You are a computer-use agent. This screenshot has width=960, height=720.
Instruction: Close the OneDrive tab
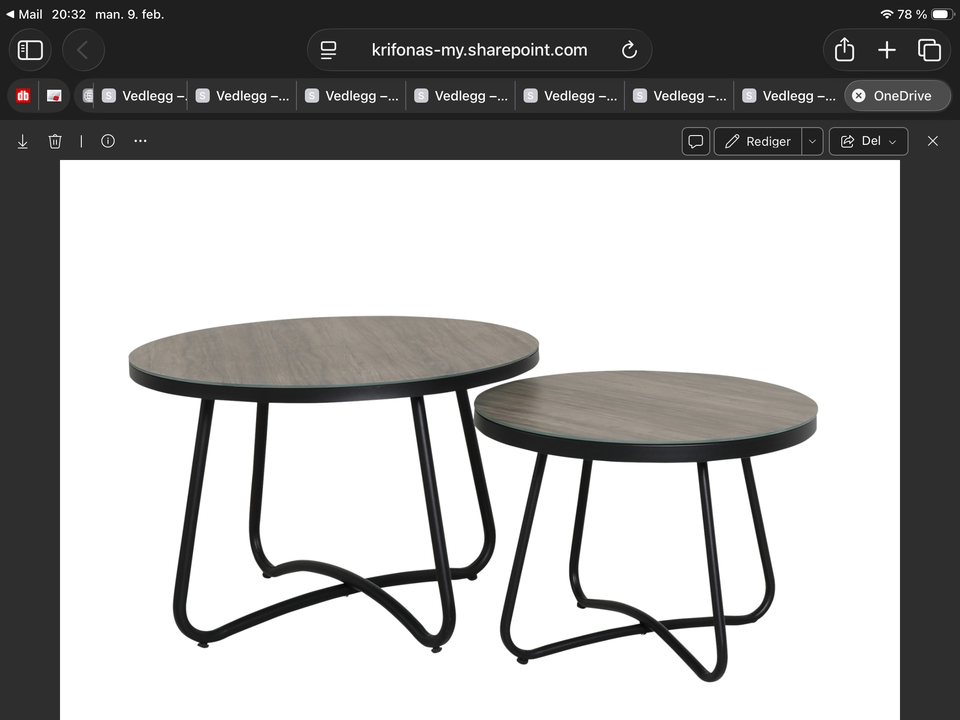(x=859, y=96)
